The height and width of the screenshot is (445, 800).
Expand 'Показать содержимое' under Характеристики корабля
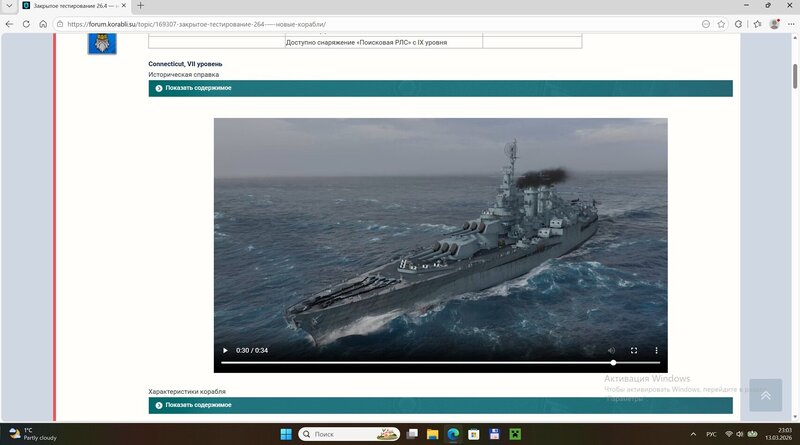click(x=440, y=405)
